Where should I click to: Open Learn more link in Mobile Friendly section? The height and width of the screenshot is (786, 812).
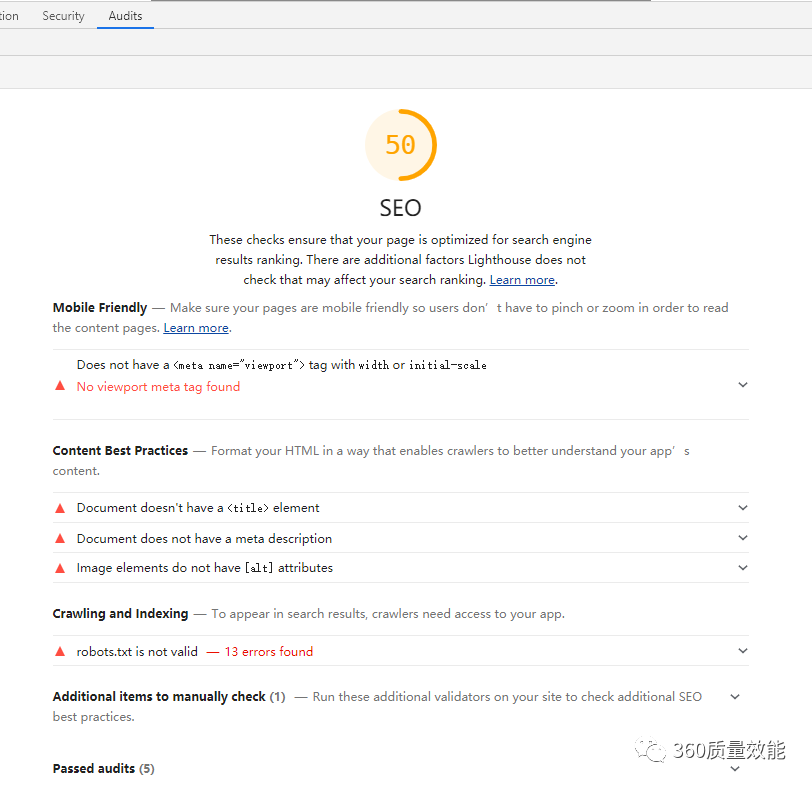tap(196, 328)
